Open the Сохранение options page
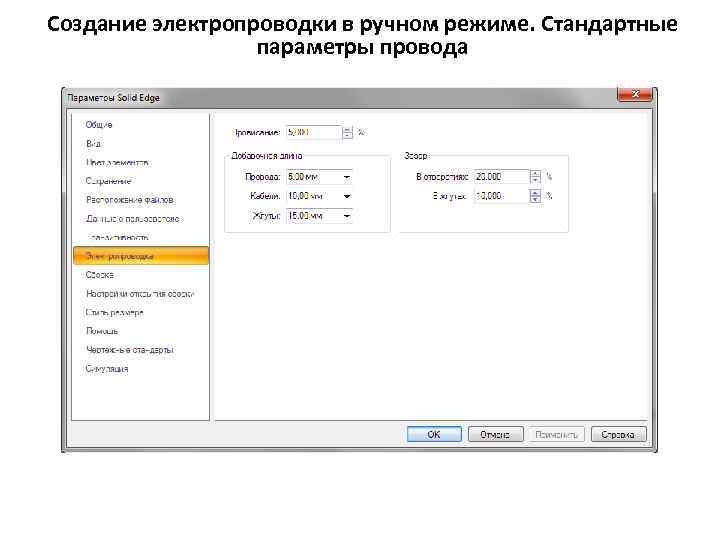Image resolution: width=720 pixels, height=540 pixels. coord(108,181)
